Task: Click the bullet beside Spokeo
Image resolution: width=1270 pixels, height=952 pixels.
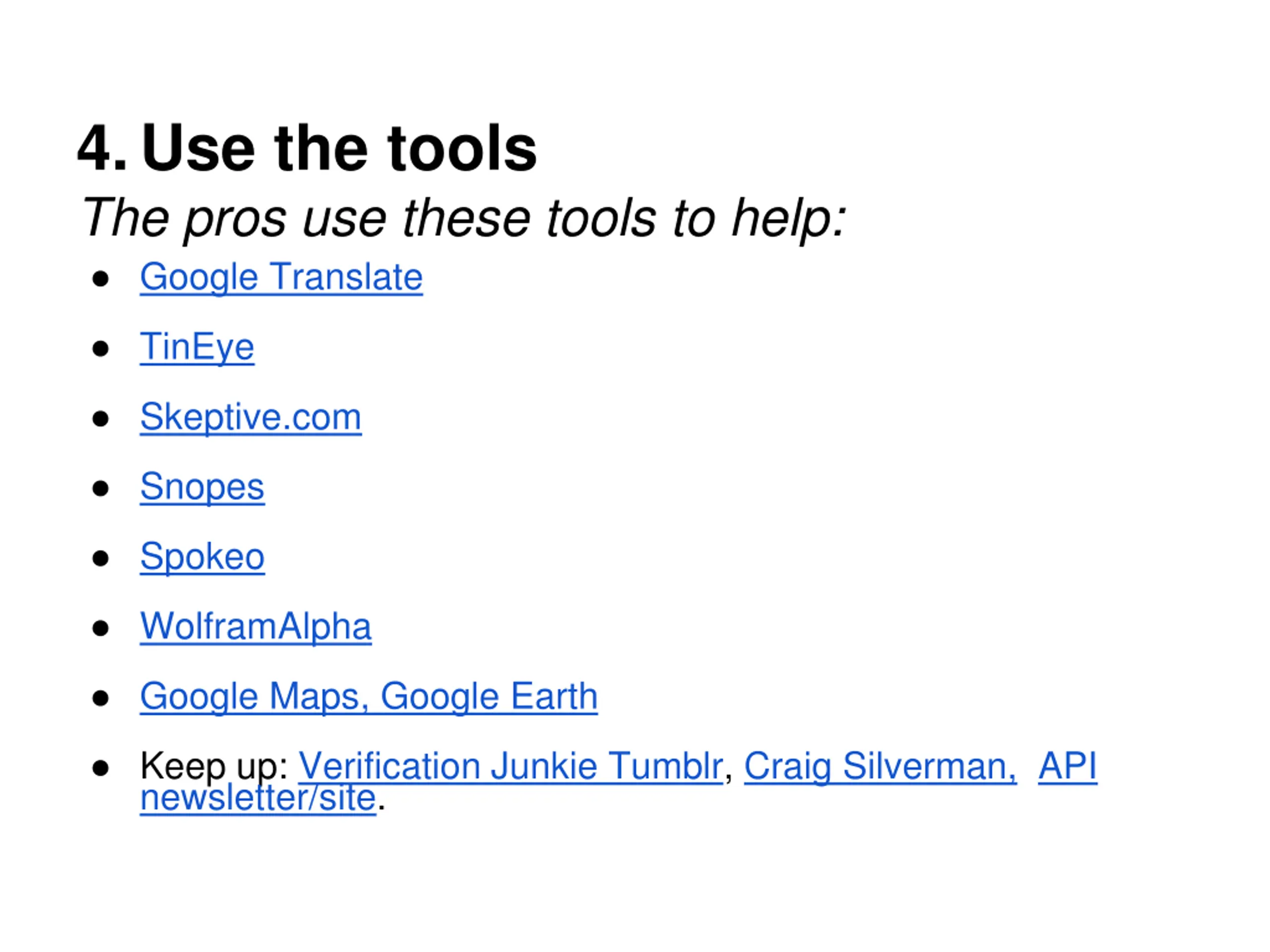Action: click(101, 558)
